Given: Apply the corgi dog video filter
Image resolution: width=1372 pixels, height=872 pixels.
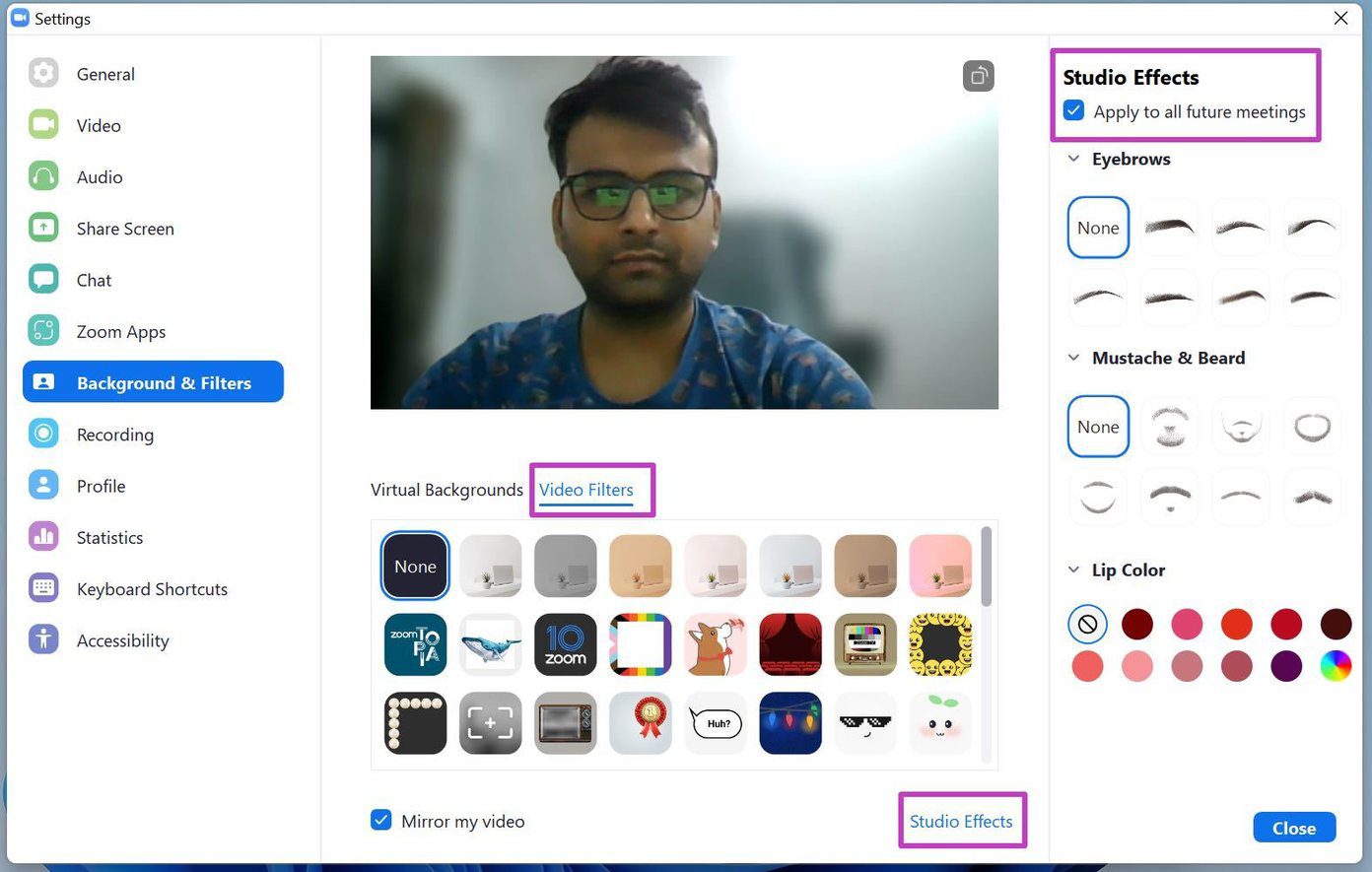Looking at the screenshot, I should click(x=716, y=644).
